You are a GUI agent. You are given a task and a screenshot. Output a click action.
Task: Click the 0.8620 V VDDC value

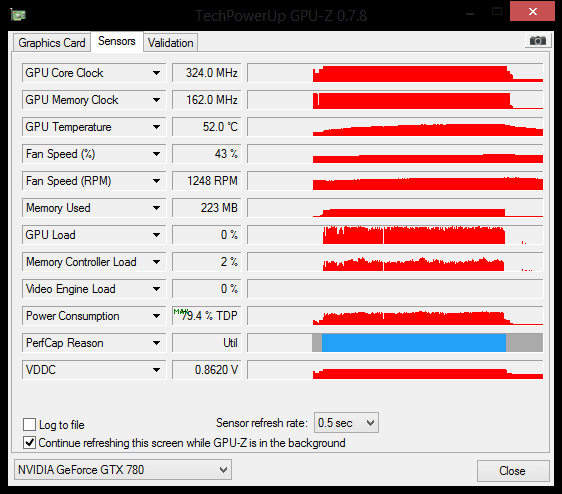[207, 370]
